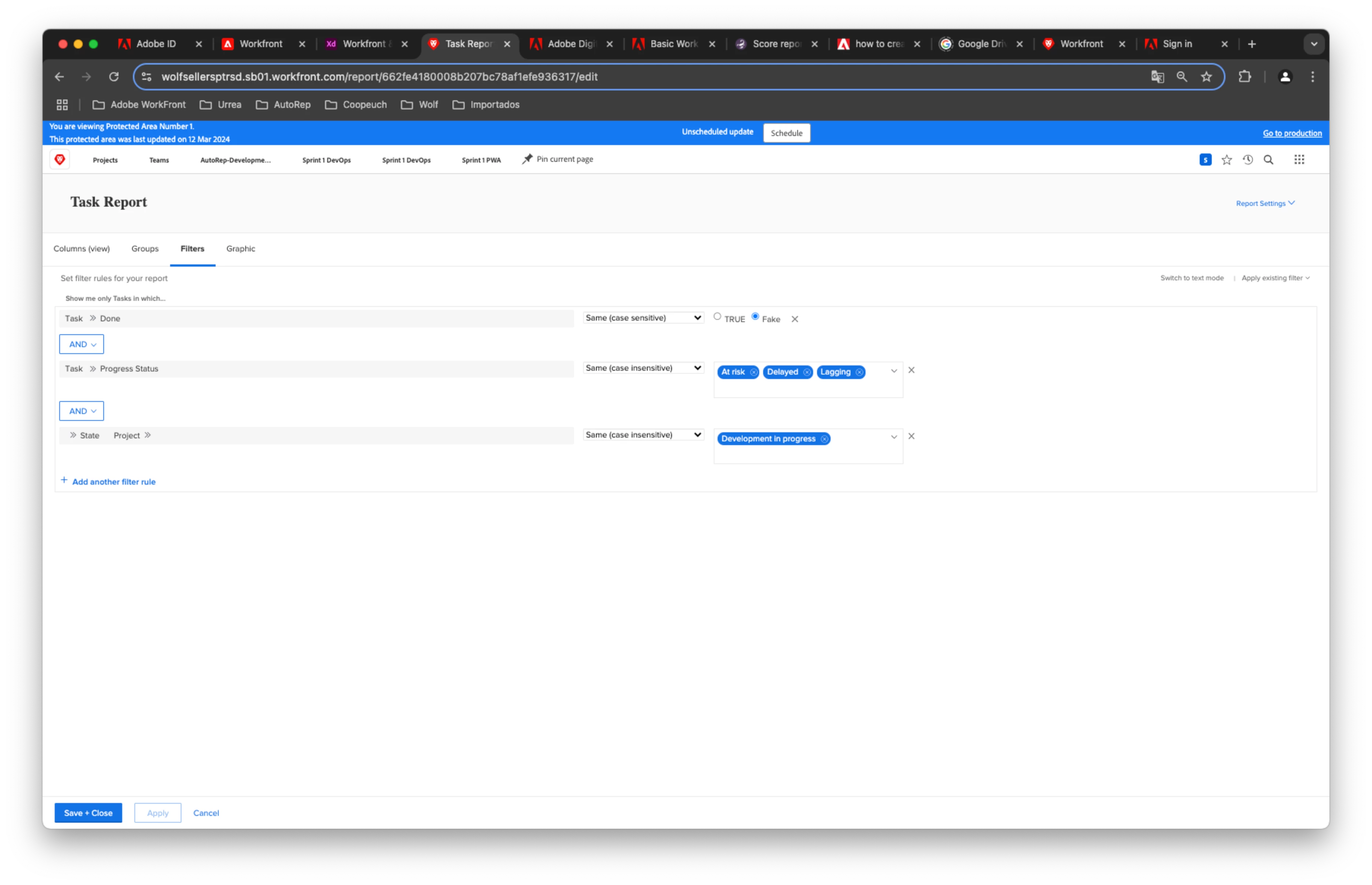Delete the Project State filter rule
The width and height of the screenshot is (1372, 885).
click(912, 436)
